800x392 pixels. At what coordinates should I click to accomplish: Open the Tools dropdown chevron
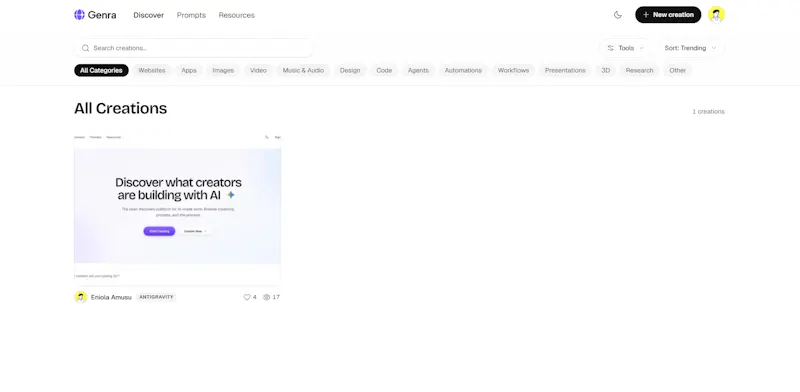[642, 48]
